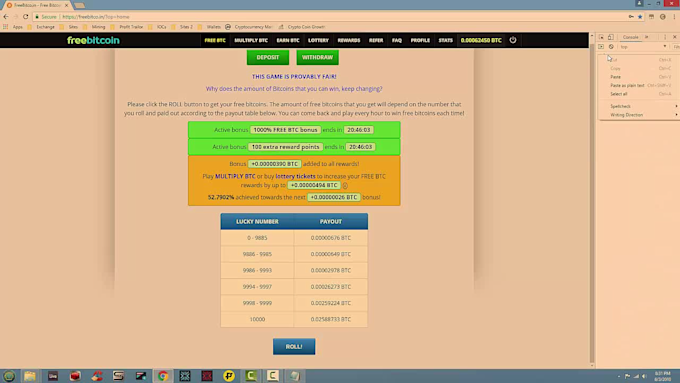Open Chrome three-dot menu
This screenshot has height=383, width=680.
674,16
